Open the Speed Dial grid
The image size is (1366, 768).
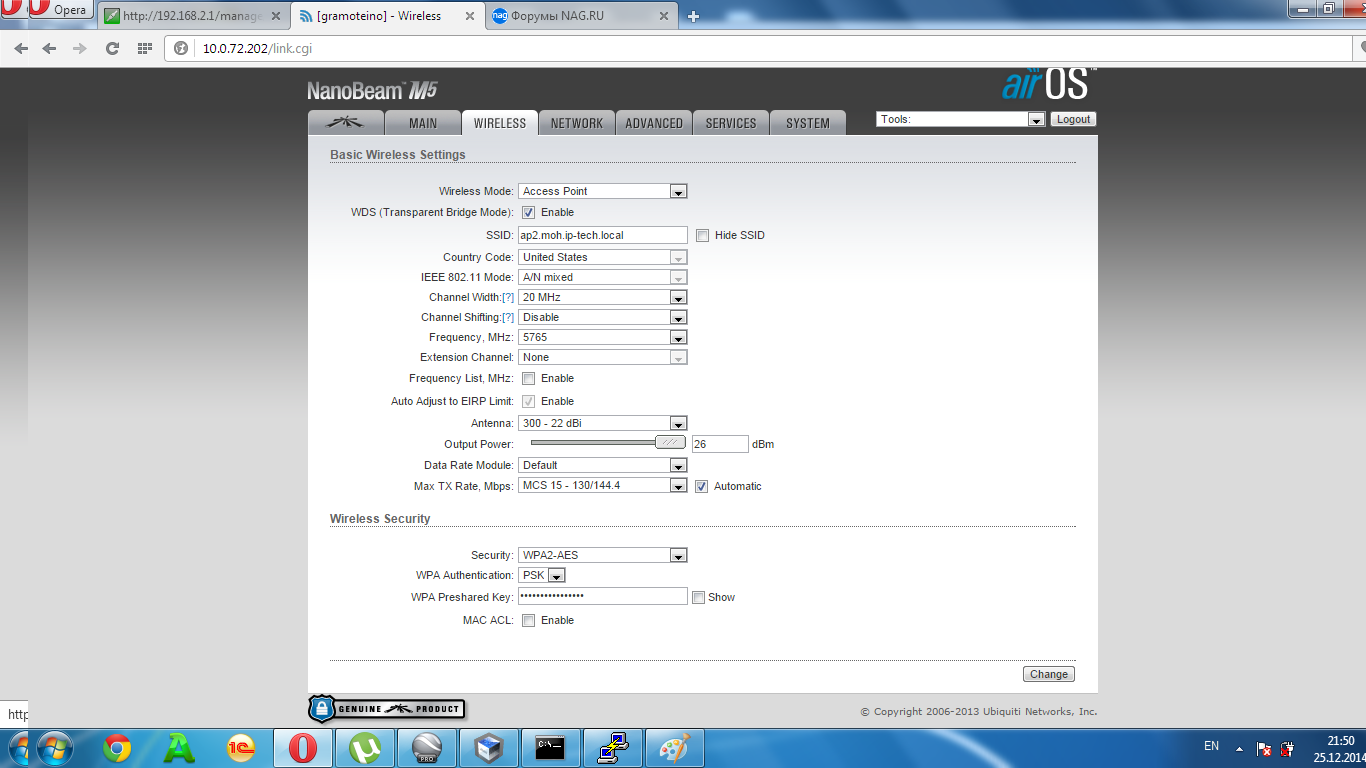(145, 48)
